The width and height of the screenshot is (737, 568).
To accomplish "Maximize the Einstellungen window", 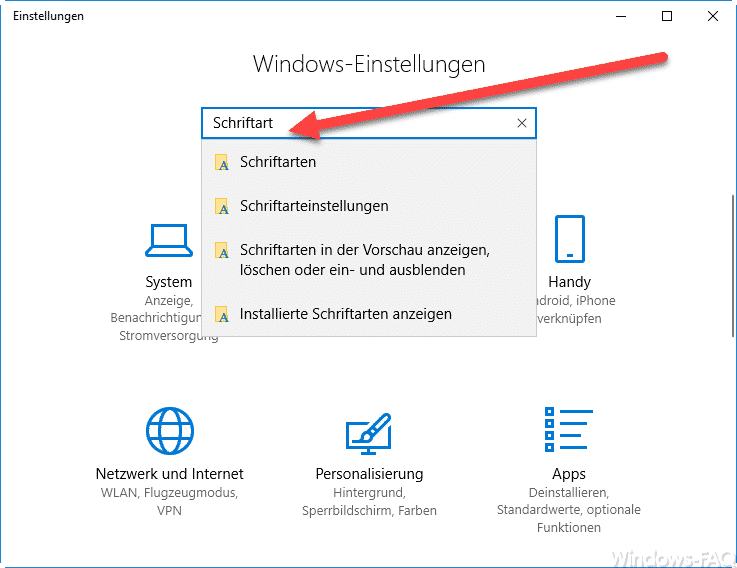I will coord(667,16).
